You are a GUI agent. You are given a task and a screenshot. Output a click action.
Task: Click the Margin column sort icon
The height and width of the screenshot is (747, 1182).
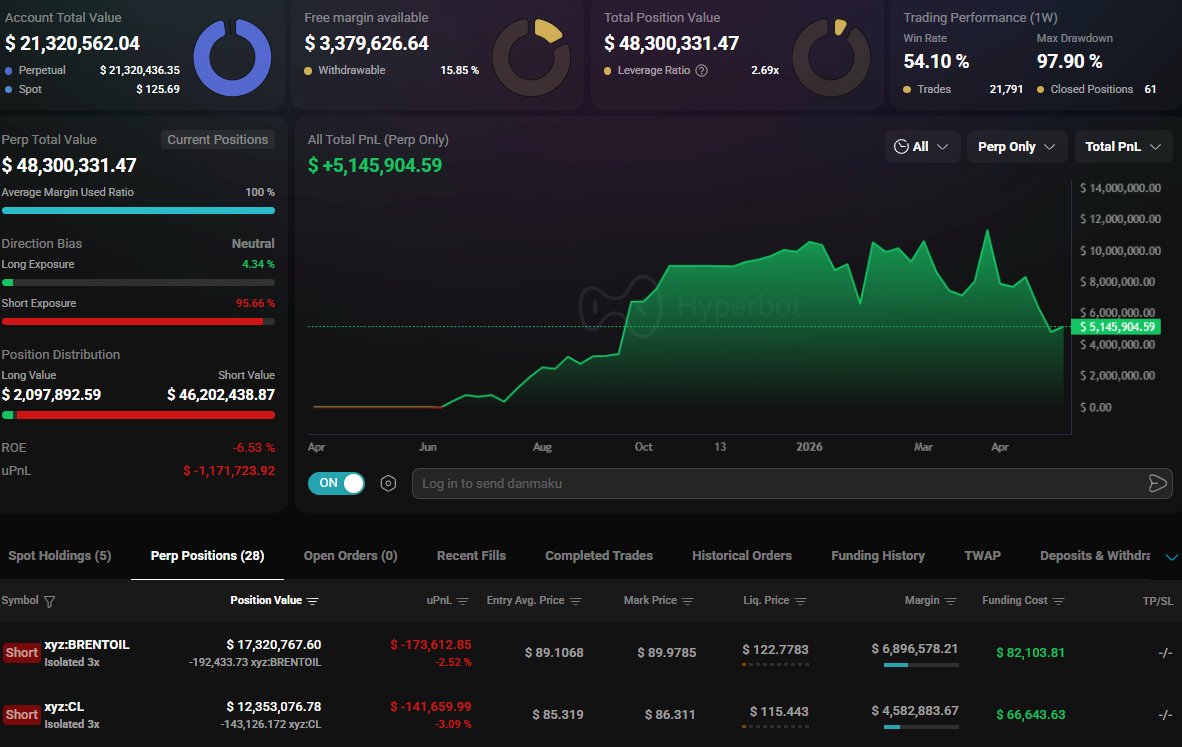tap(951, 601)
